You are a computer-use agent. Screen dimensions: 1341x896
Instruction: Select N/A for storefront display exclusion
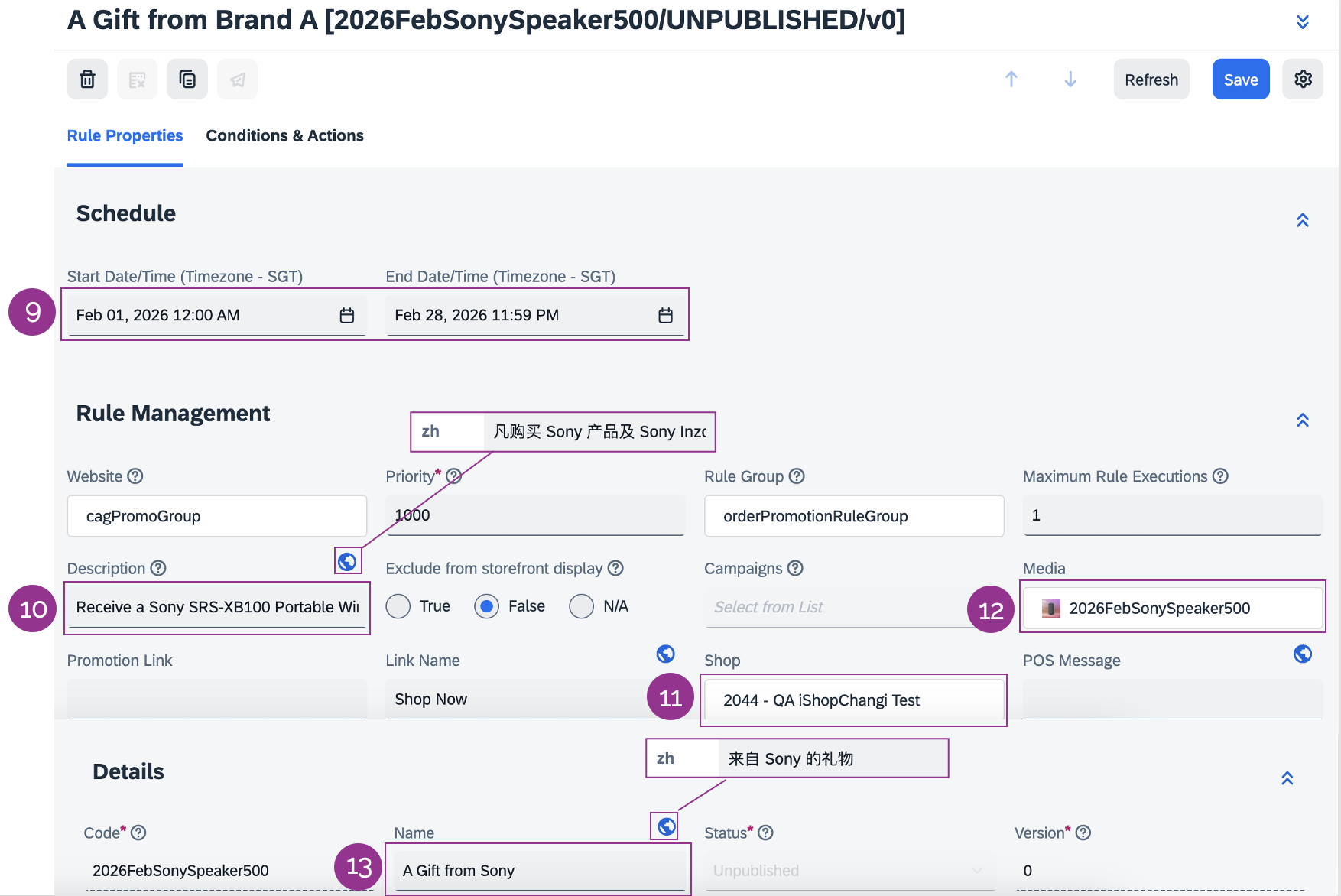pyautogui.click(x=581, y=606)
